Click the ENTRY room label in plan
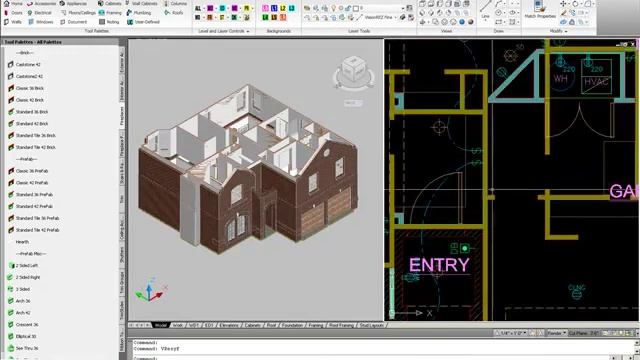Image resolution: width=640 pixels, height=360 pixels. tap(439, 265)
